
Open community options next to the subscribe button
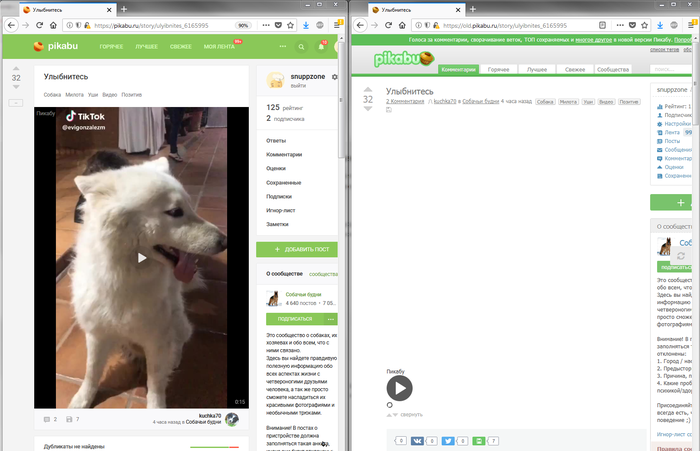(x=331, y=318)
